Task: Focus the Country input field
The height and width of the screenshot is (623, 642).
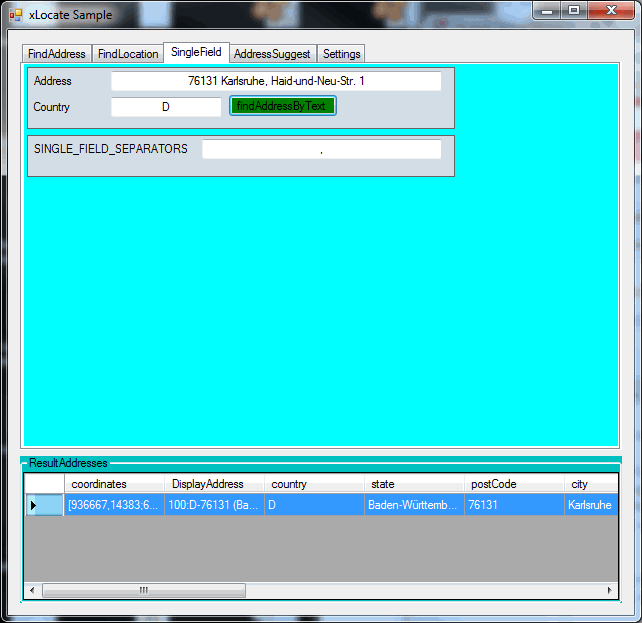Action: click(166, 107)
